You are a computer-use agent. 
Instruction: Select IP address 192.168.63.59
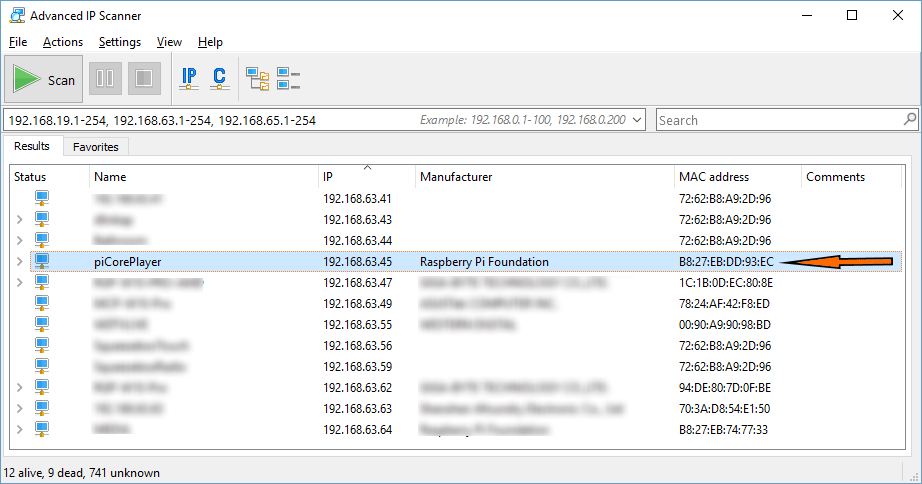[x=358, y=367]
